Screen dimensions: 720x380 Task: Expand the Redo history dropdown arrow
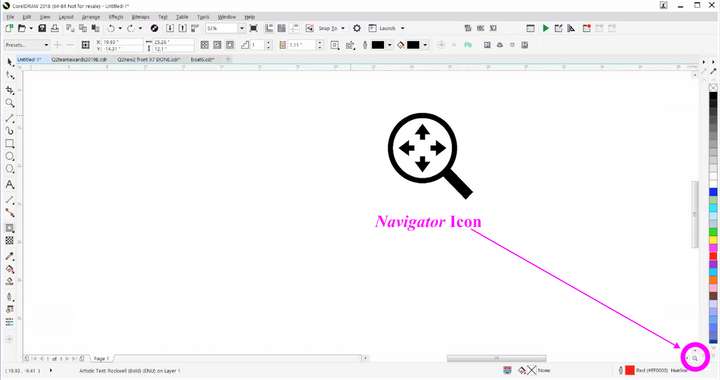pyautogui.click(x=140, y=28)
